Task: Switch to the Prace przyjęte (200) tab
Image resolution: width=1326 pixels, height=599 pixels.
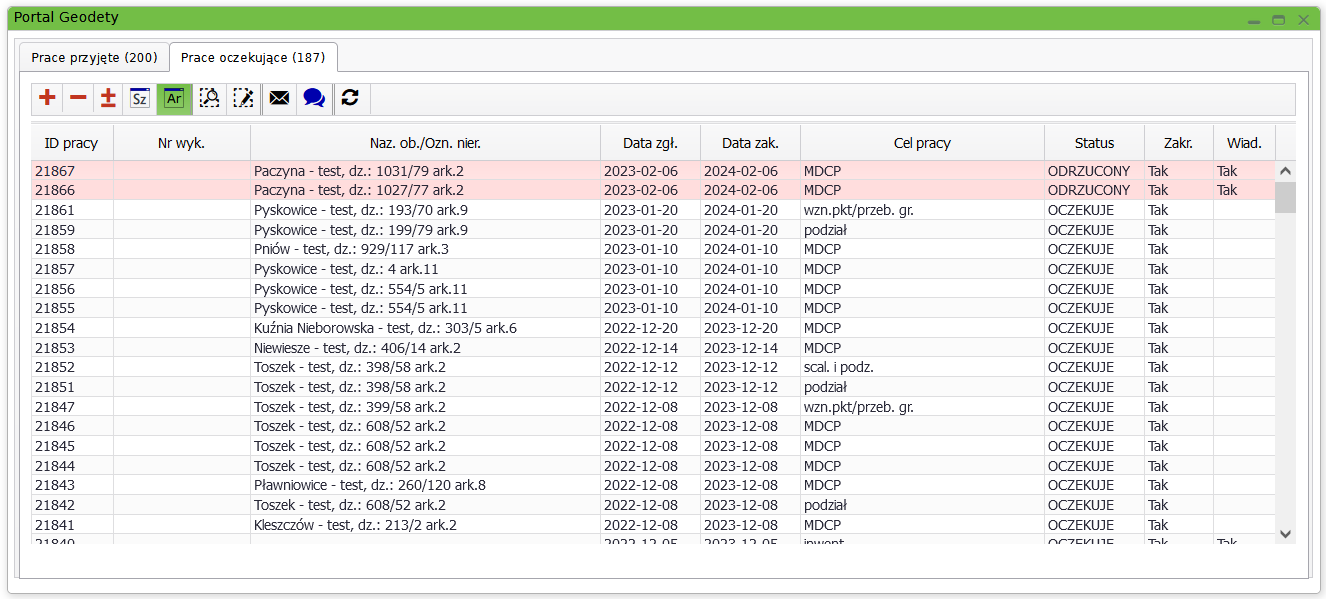Action: click(x=94, y=57)
